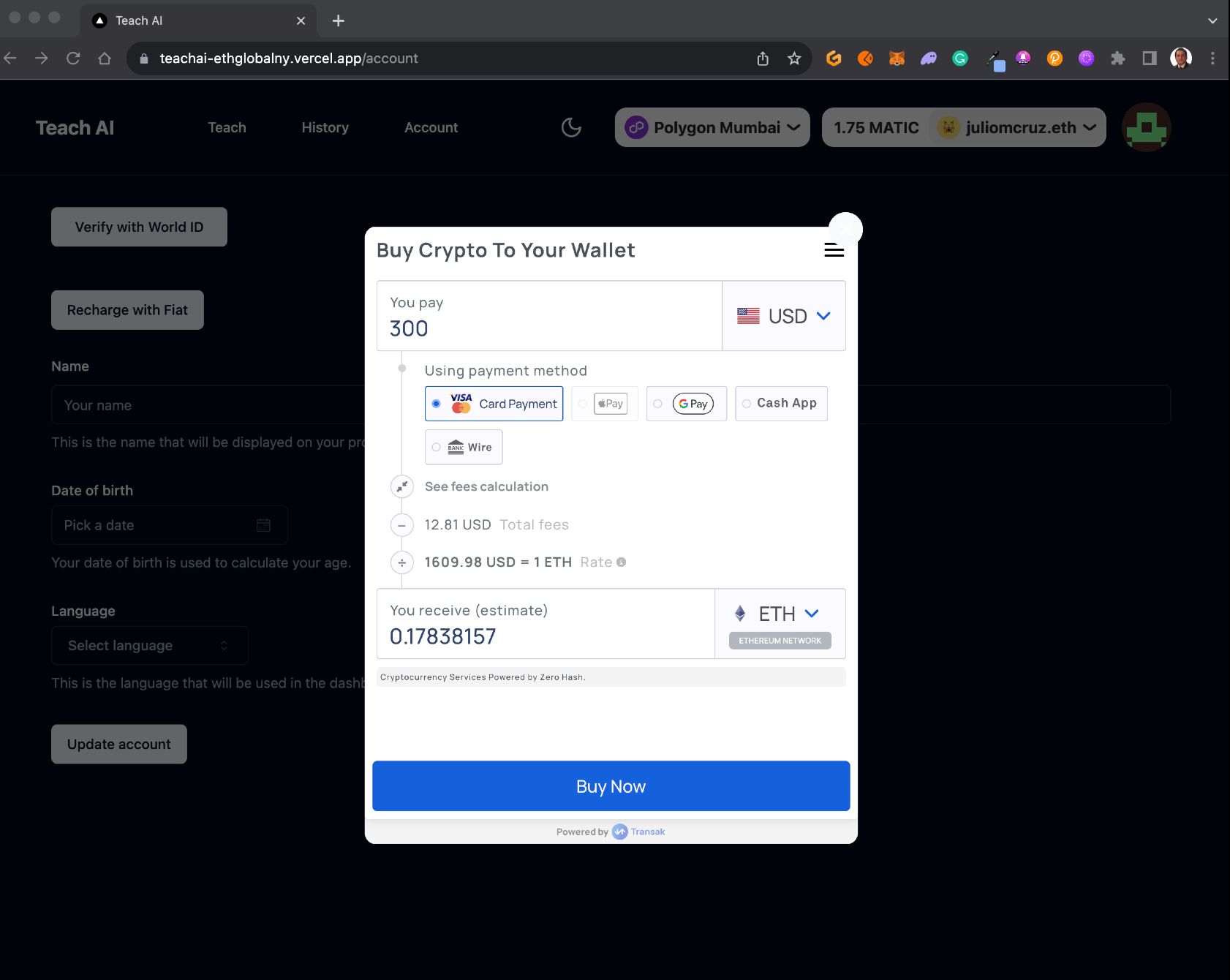Open the Chrome three-dot menu
1230x980 pixels.
1212,59
